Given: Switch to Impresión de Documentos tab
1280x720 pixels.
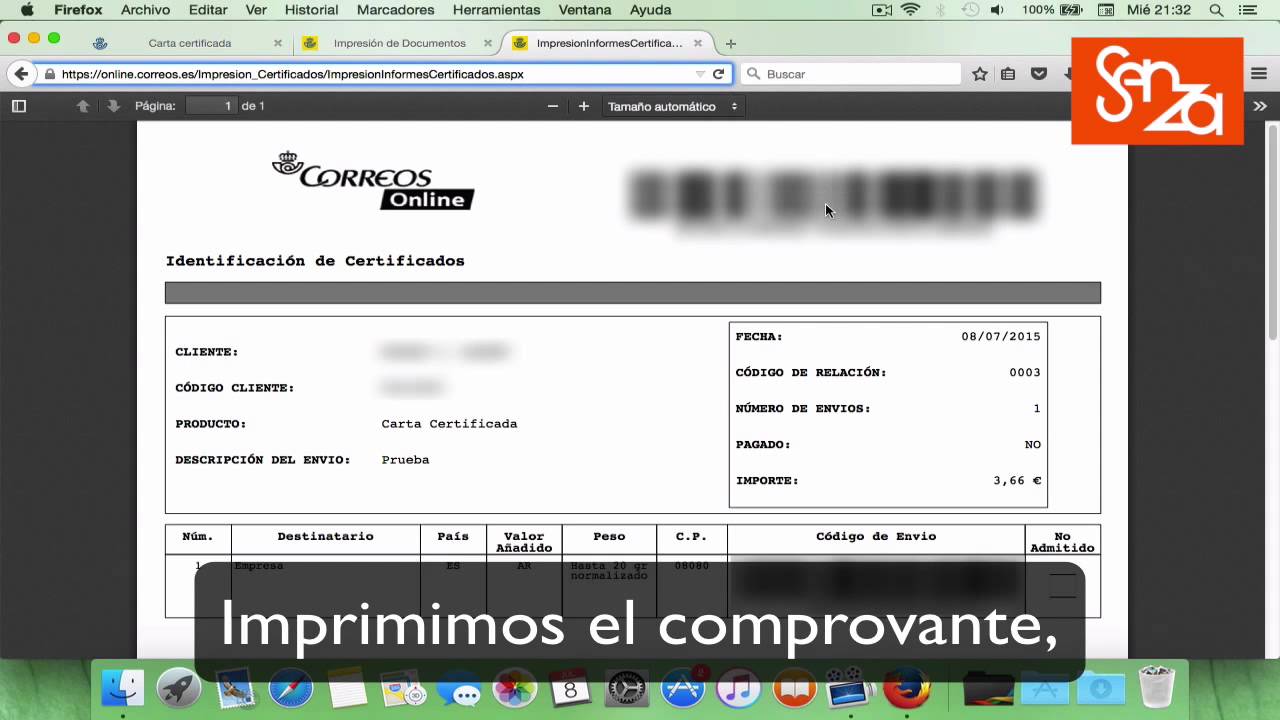Looking at the screenshot, I should [399, 44].
